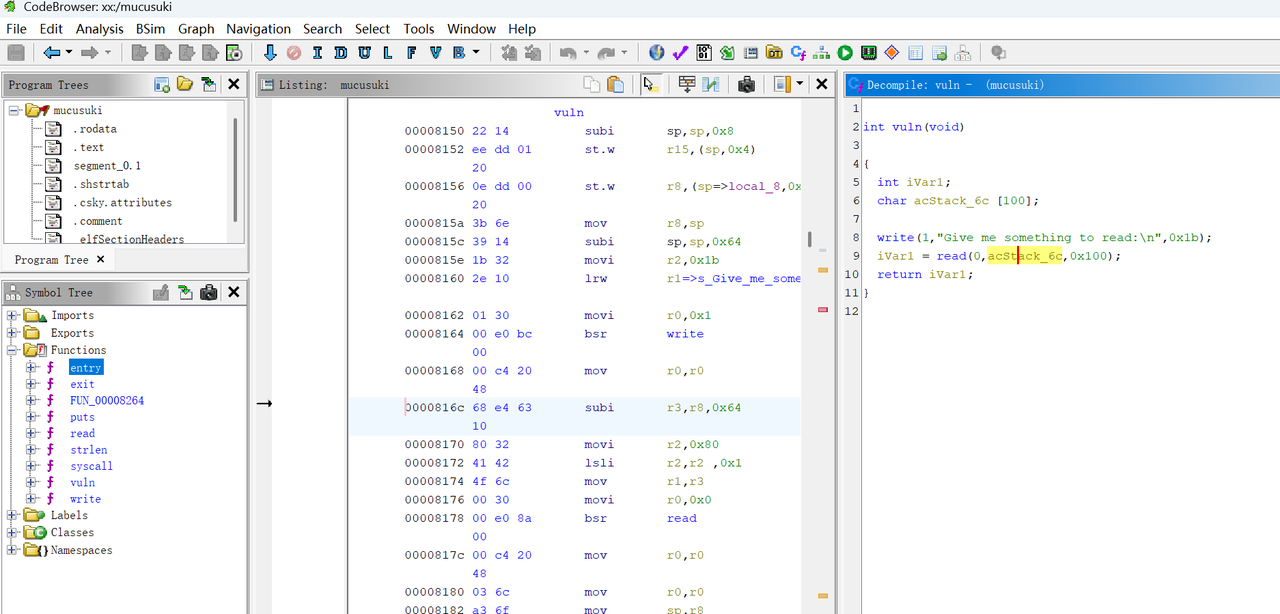Click the navigate back arrow icon

point(50,53)
